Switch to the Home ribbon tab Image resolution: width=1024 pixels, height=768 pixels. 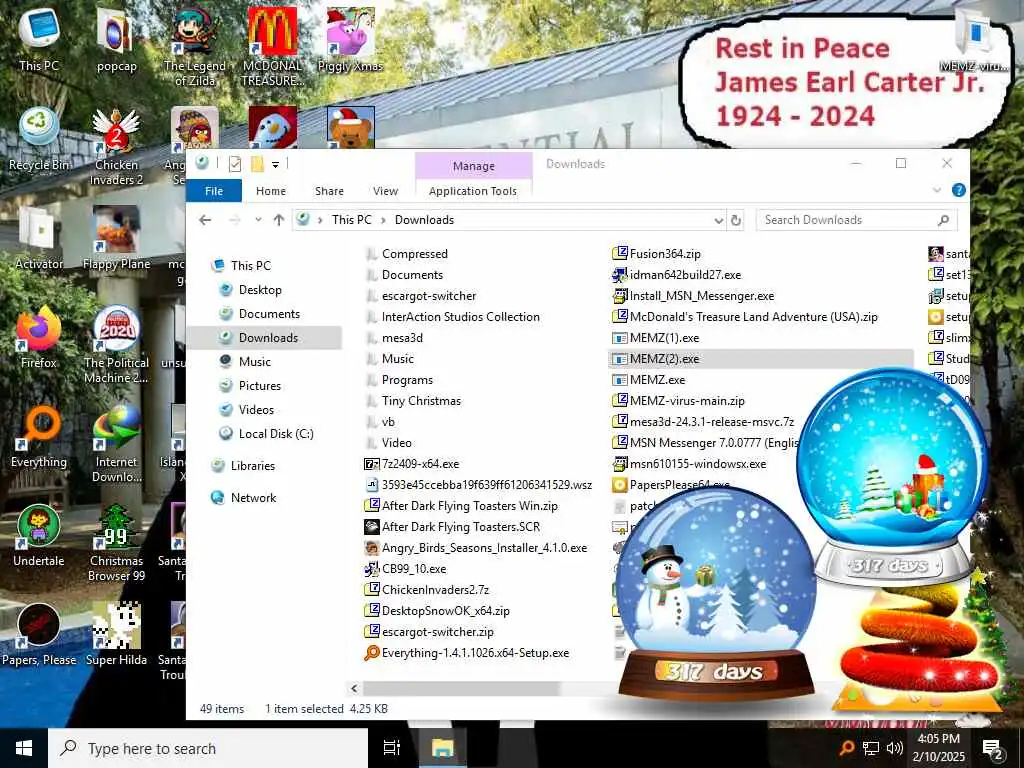click(270, 191)
